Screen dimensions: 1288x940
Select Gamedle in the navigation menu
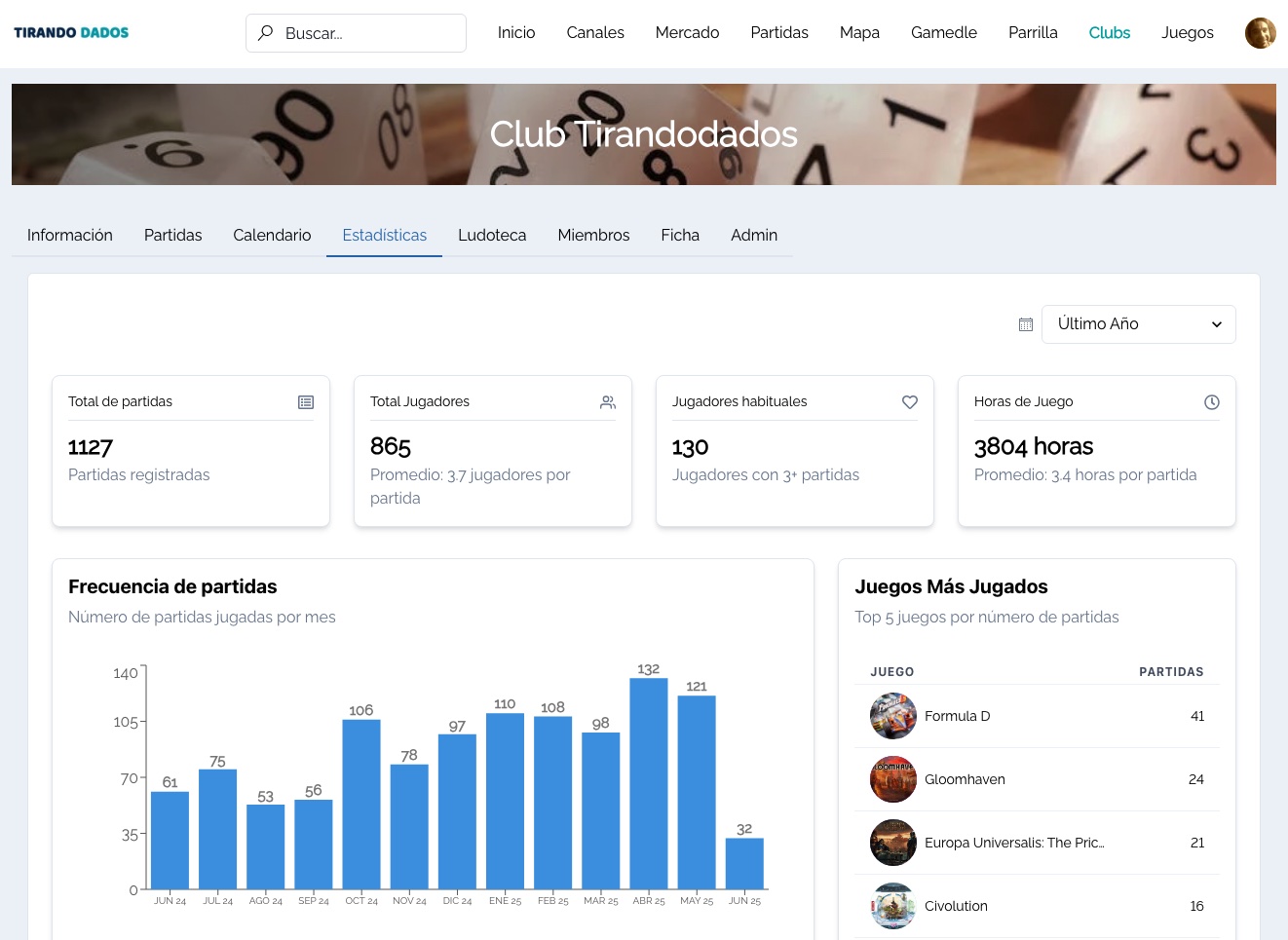click(944, 32)
